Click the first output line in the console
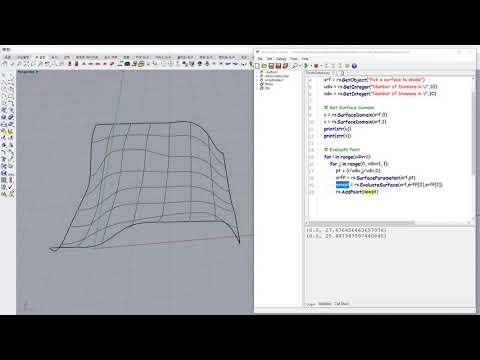 click(346, 230)
